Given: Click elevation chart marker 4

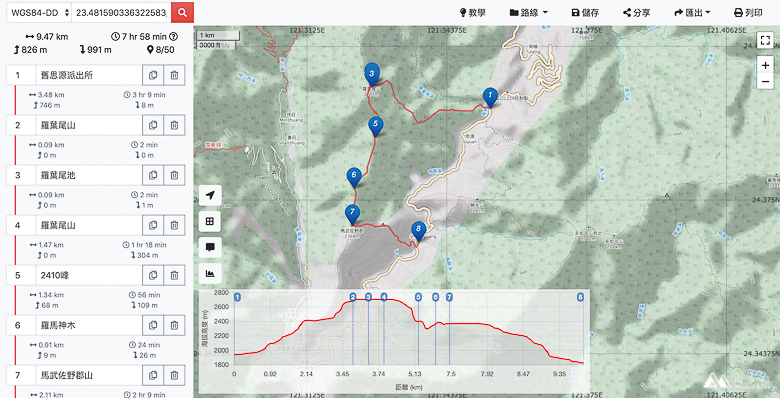Looking at the screenshot, I should point(384,298).
